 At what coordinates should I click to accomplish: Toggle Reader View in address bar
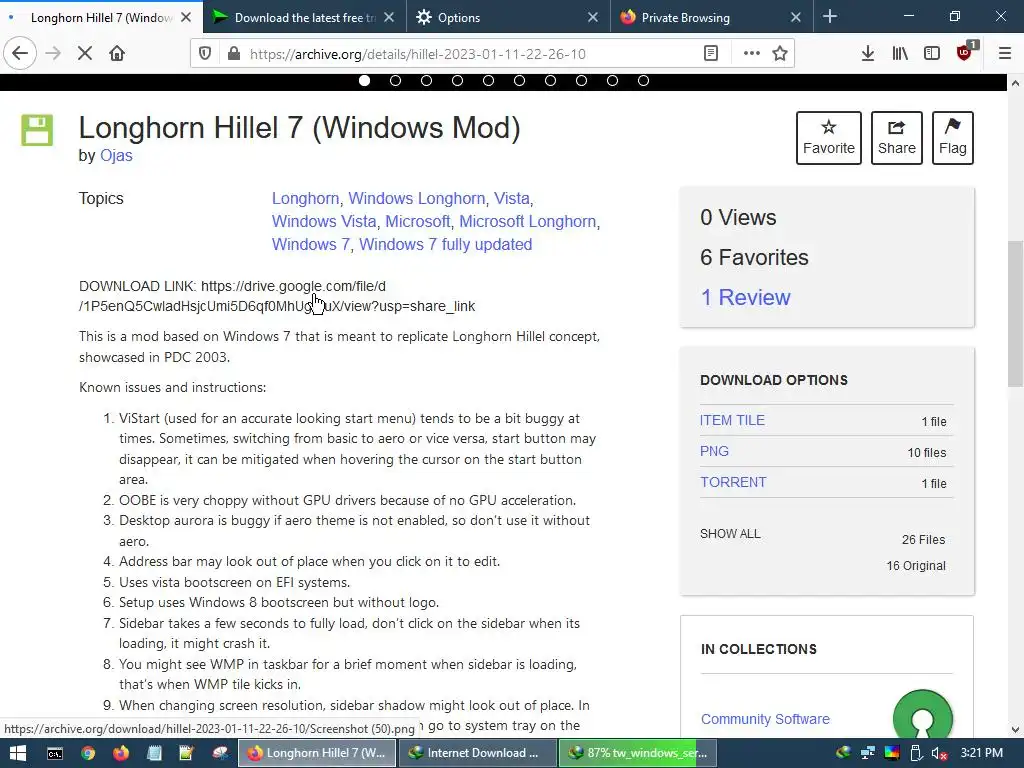(x=711, y=54)
